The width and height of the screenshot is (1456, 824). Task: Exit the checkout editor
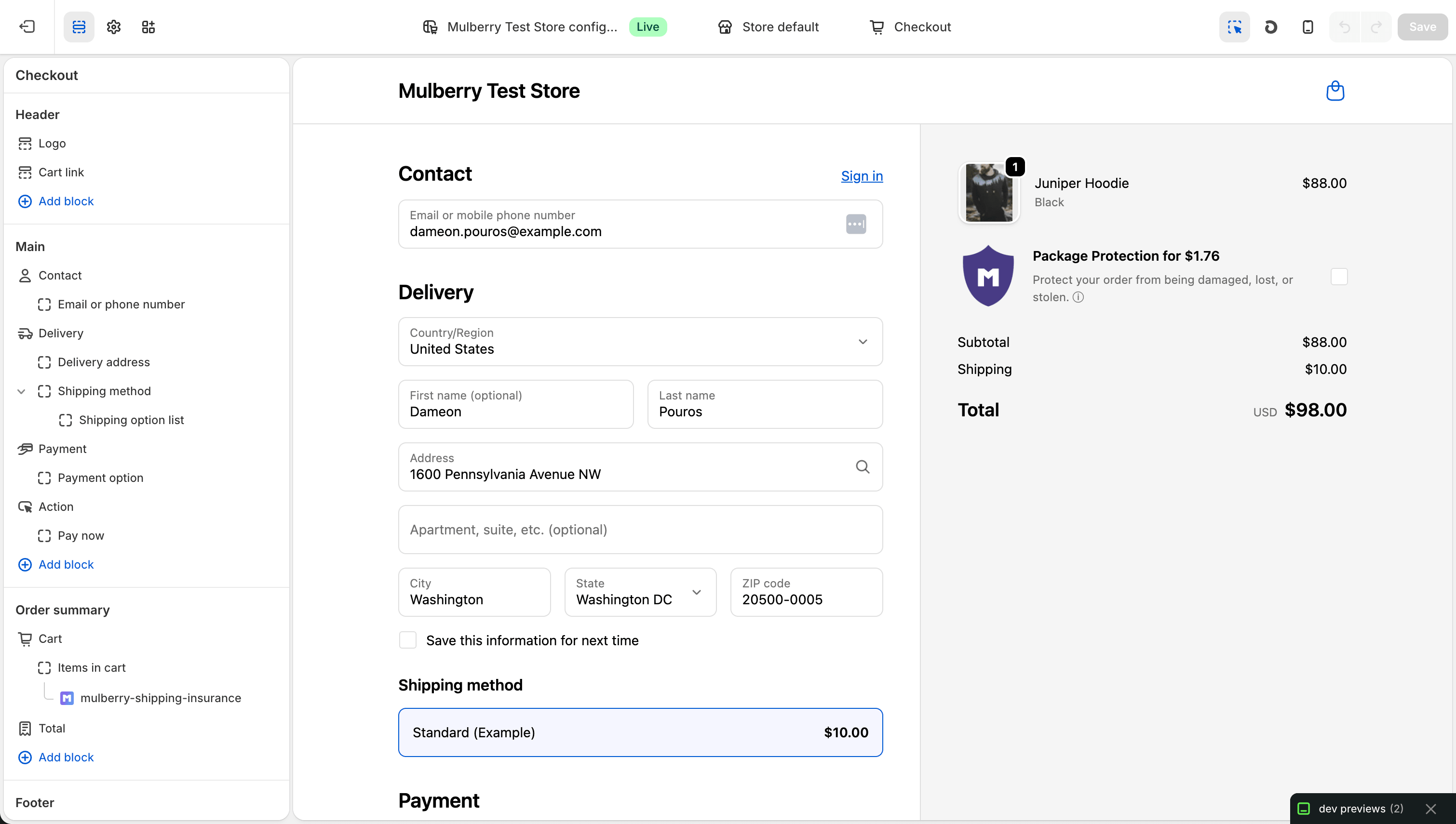click(x=26, y=27)
